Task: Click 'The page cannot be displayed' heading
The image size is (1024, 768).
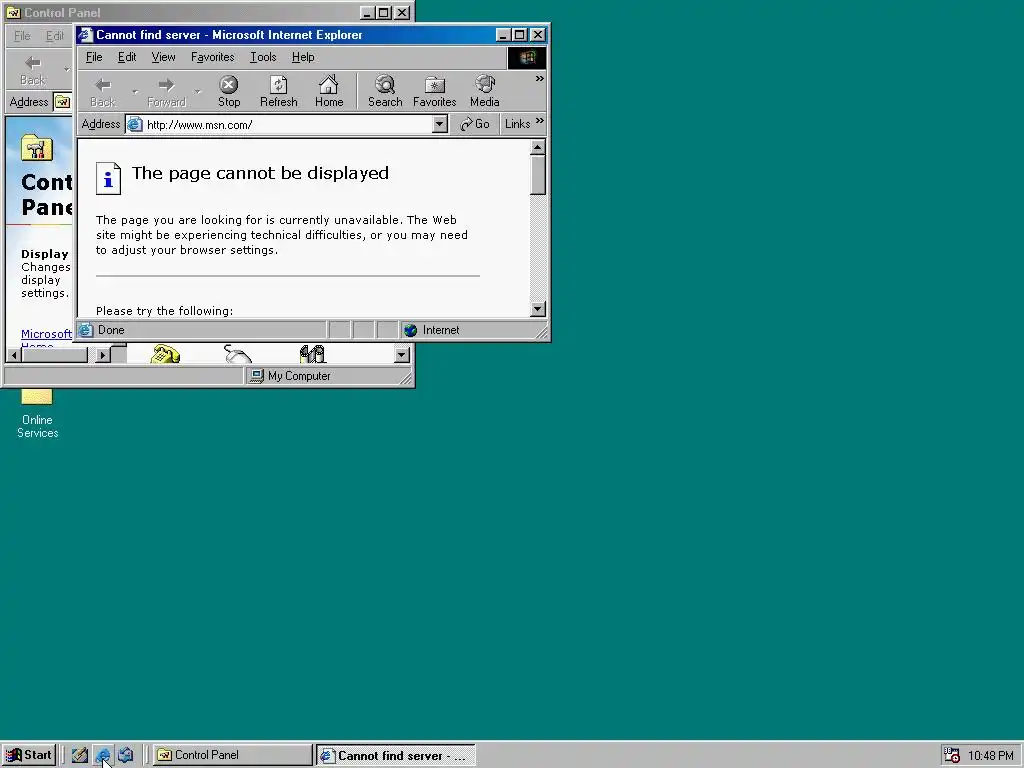Action: tap(260, 173)
